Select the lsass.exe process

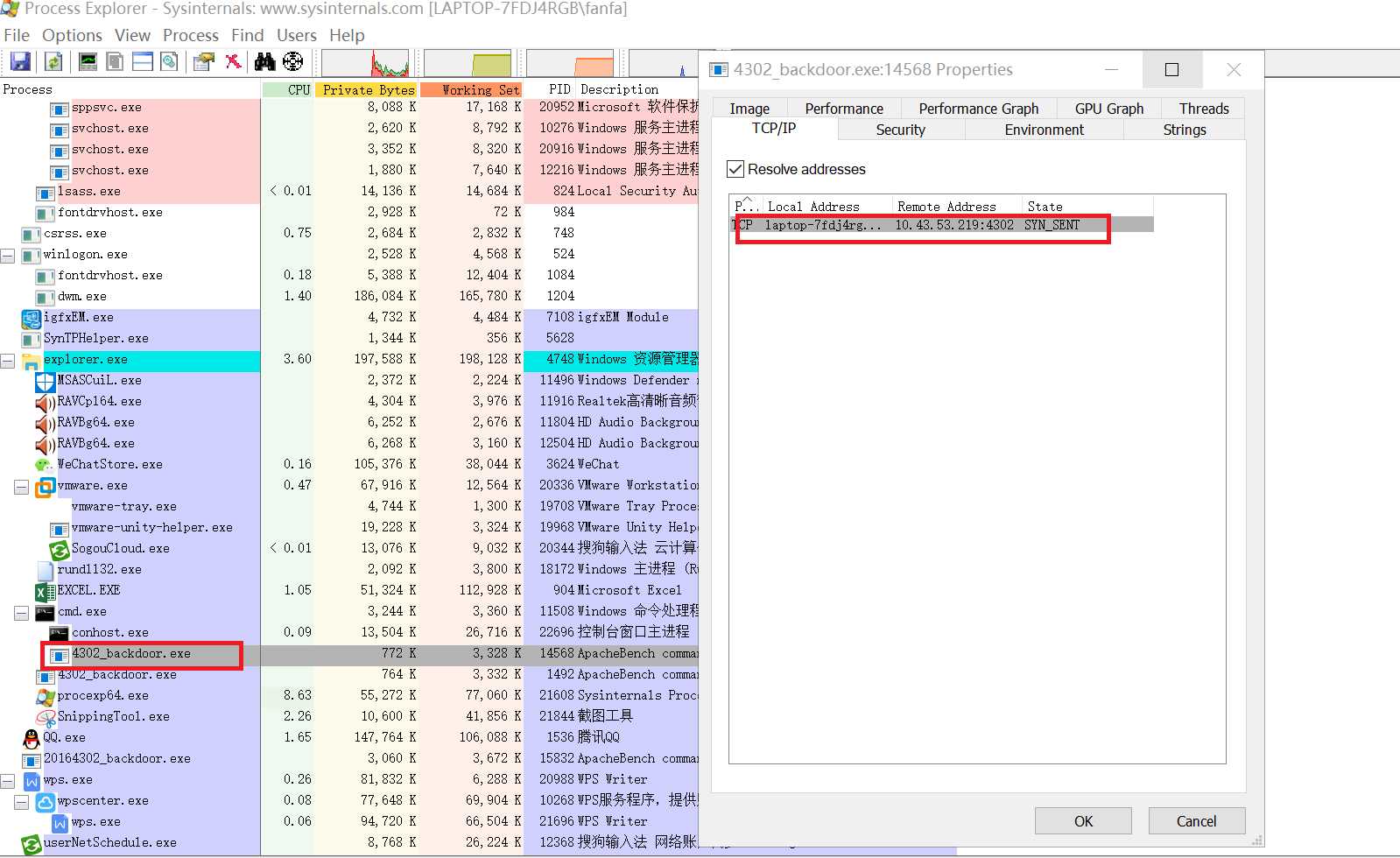pyautogui.click(x=89, y=191)
